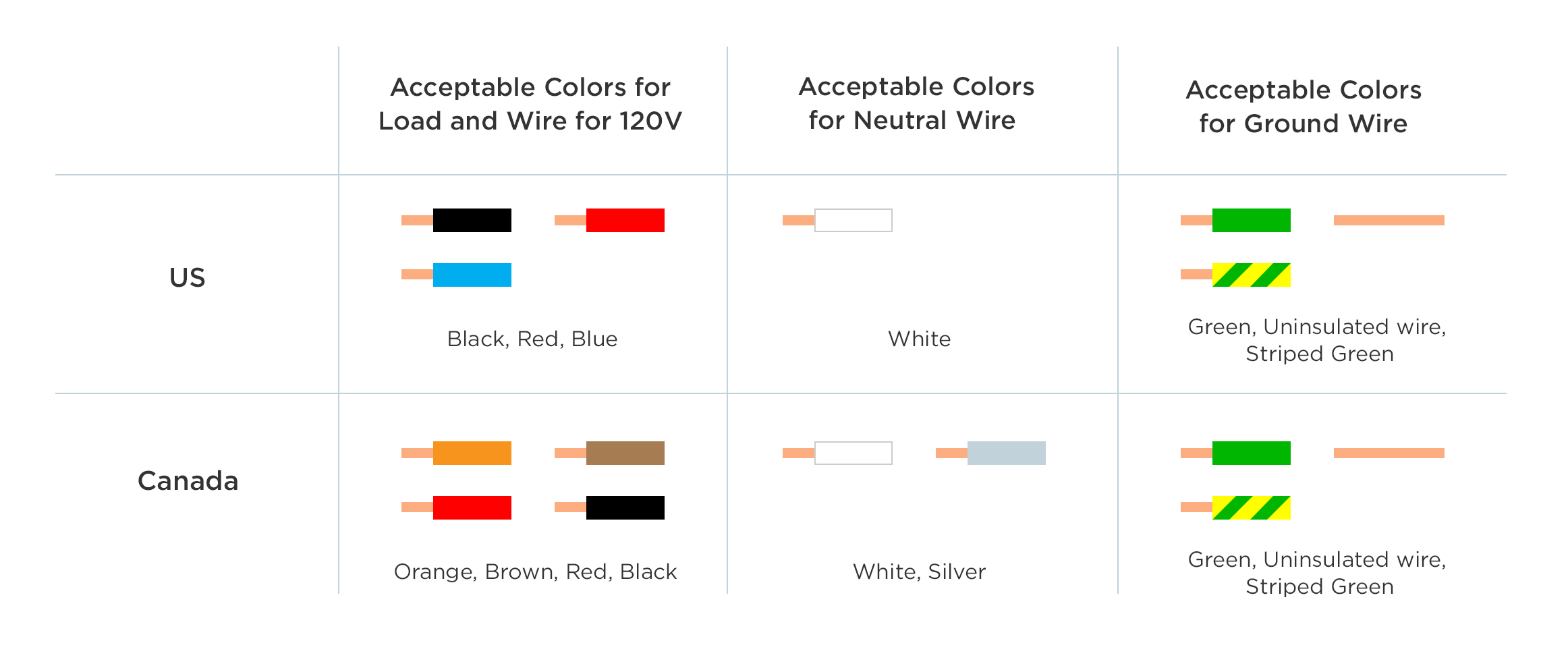This screenshot has width=1568, height=666.
Task: Click the 'Black, Red, Blue' caption
Action: [532, 339]
